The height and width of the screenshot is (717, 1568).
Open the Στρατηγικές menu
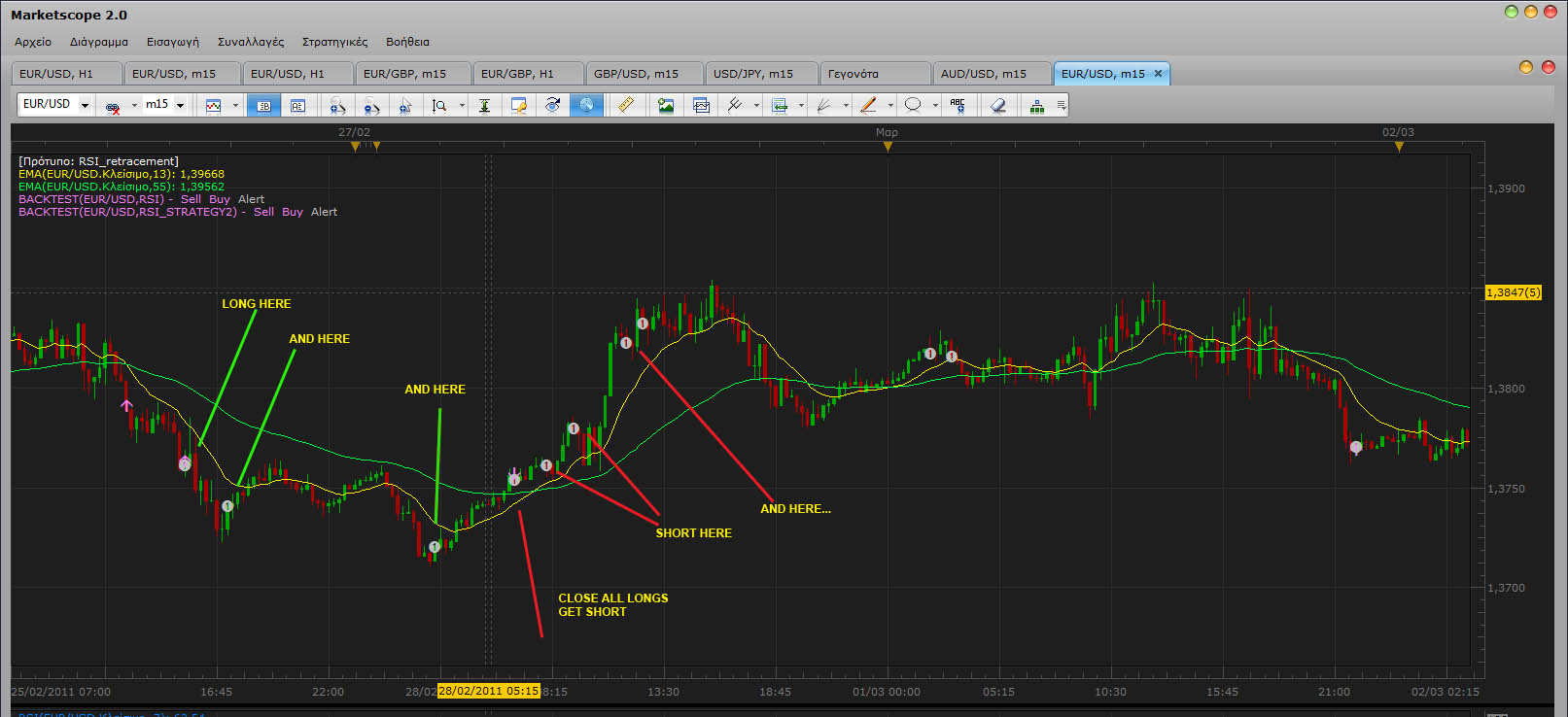[x=335, y=42]
